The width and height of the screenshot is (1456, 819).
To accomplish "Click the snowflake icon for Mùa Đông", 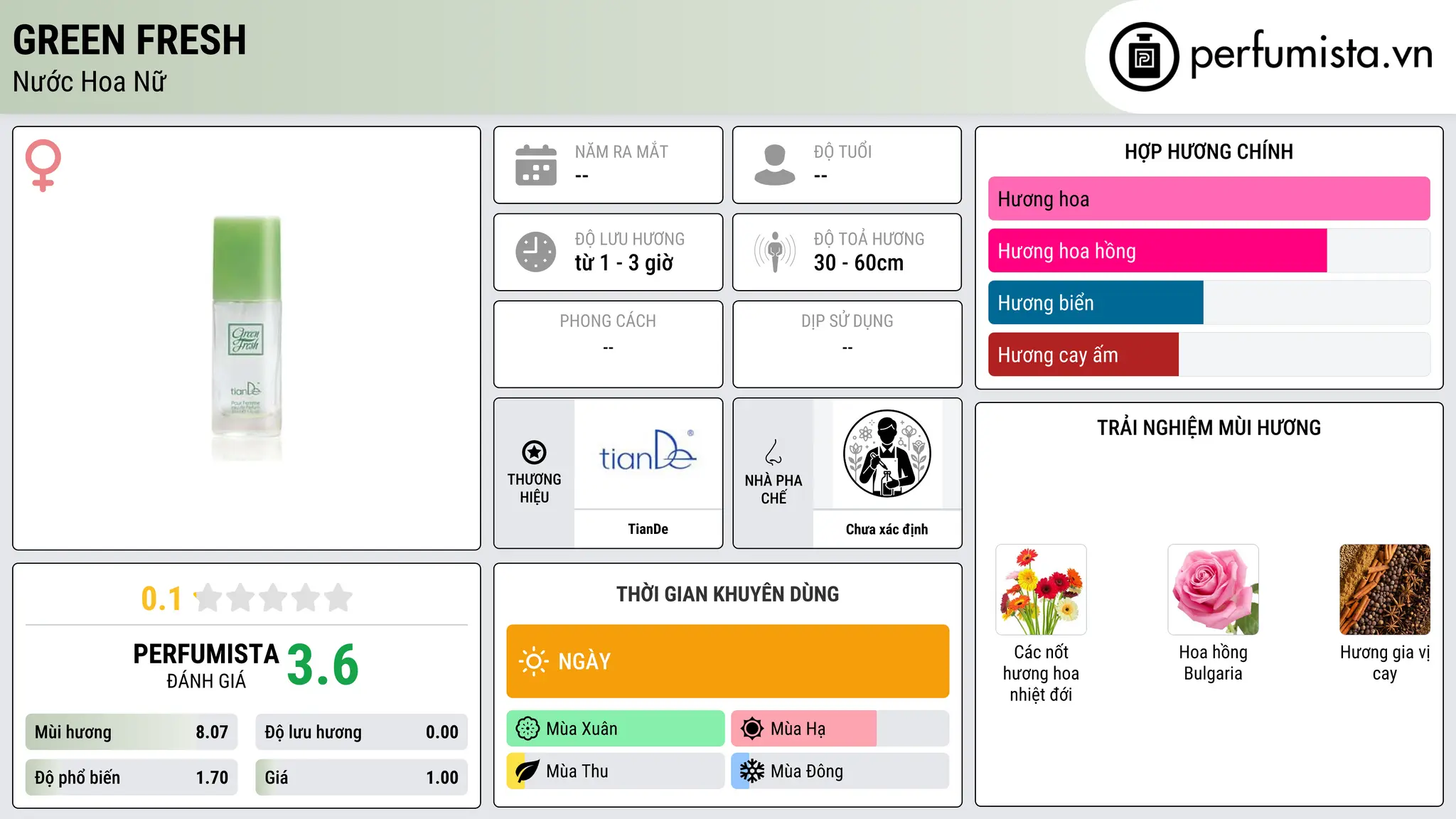I will point(752,771).
